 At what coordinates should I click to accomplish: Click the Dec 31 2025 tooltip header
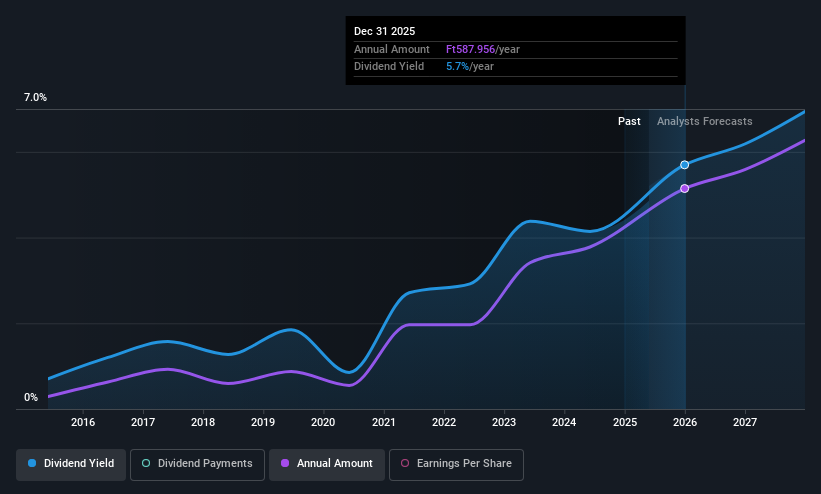click(384, 31)
